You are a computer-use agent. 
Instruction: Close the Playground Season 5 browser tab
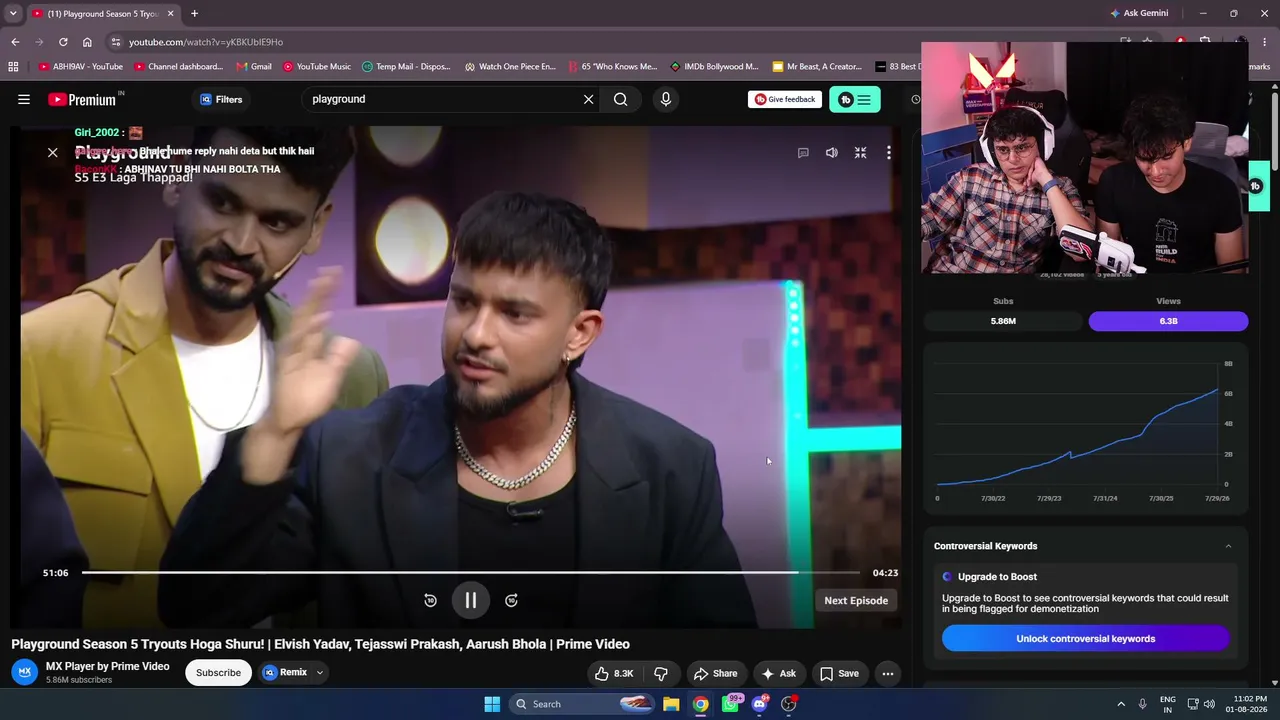[x=171, y=14]
